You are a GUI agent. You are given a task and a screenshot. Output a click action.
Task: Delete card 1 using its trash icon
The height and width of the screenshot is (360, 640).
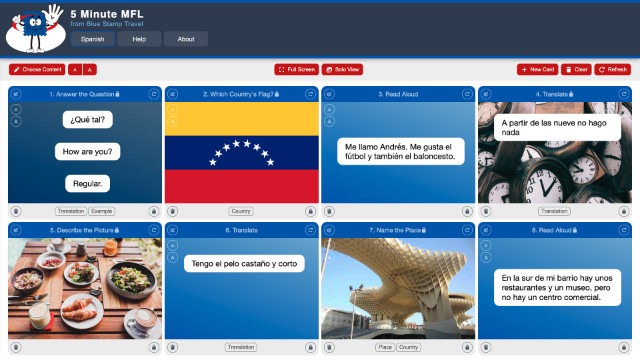tap(16, 211)
